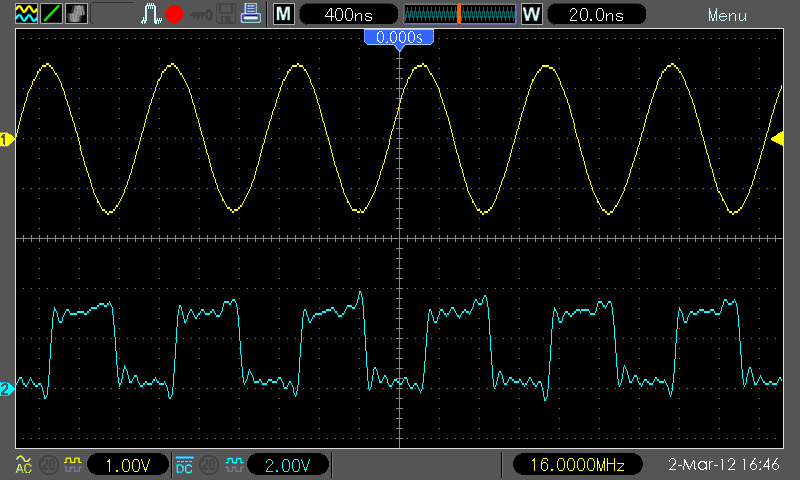Click the channel 2 ground marker
The width and height of the screenshot is (800, 480).
click(x=7, y=389)
